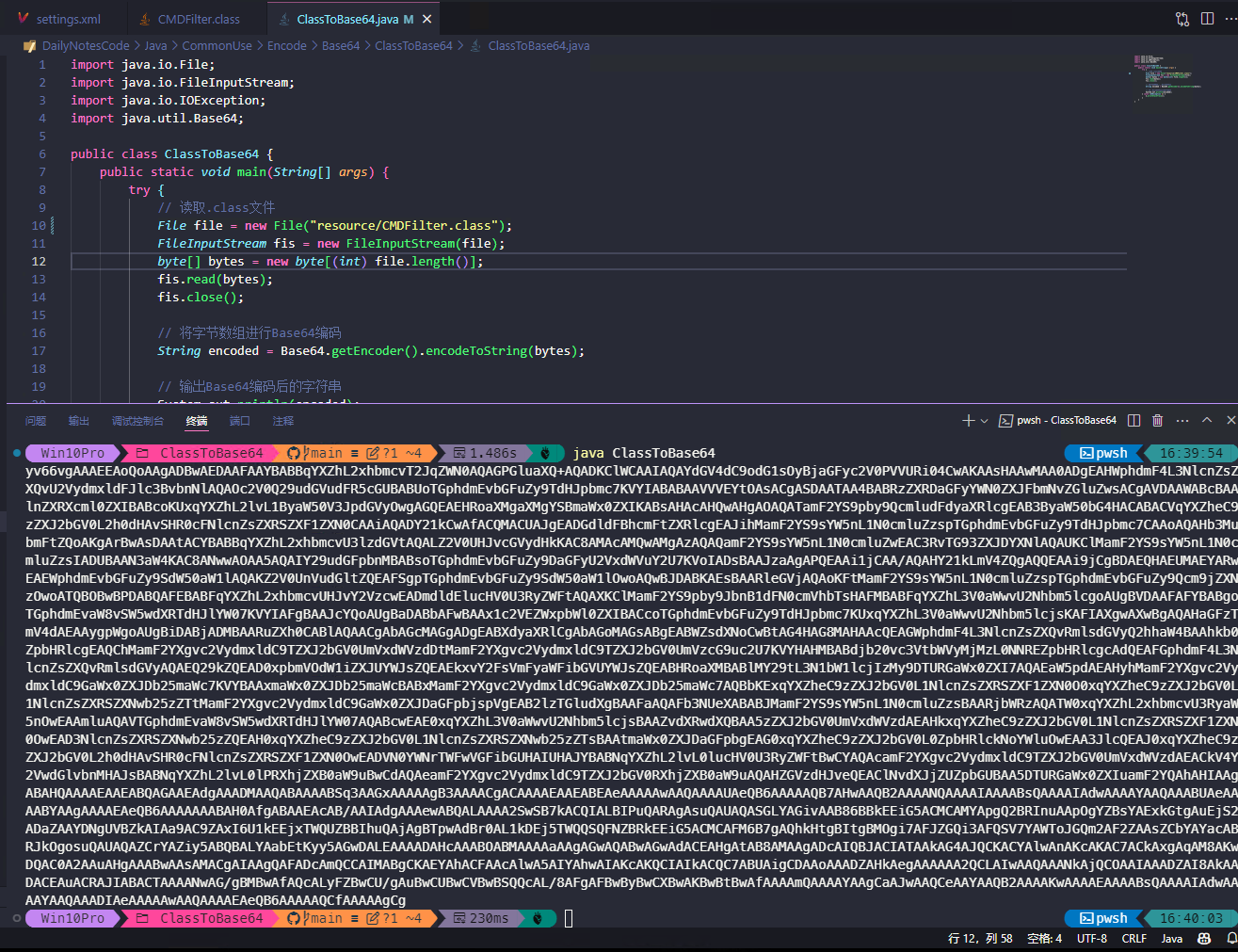Click the pwsh - ClassToBase64 terminal label

pos(1058,420)
